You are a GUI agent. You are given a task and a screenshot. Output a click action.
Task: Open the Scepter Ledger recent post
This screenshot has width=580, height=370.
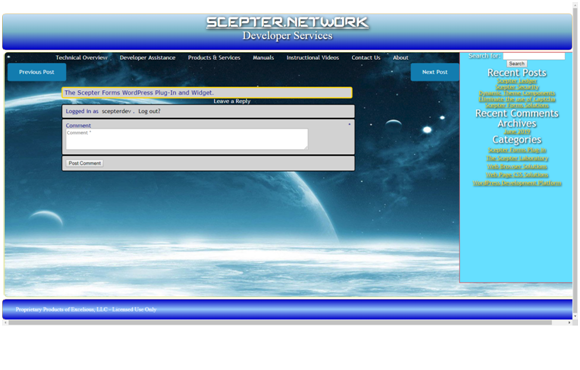(x=517, y=81)
